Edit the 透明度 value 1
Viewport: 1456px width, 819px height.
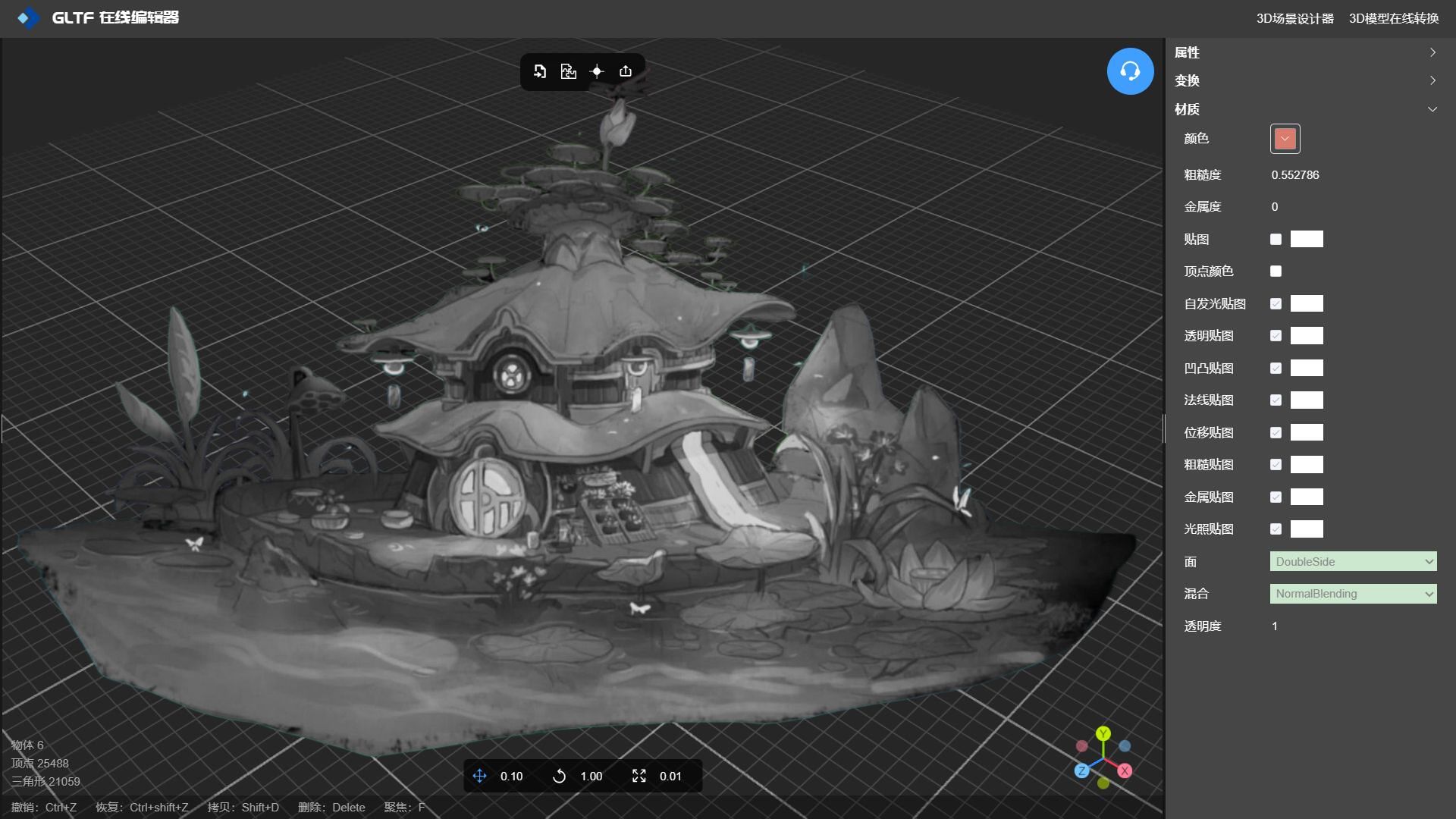1275,626
